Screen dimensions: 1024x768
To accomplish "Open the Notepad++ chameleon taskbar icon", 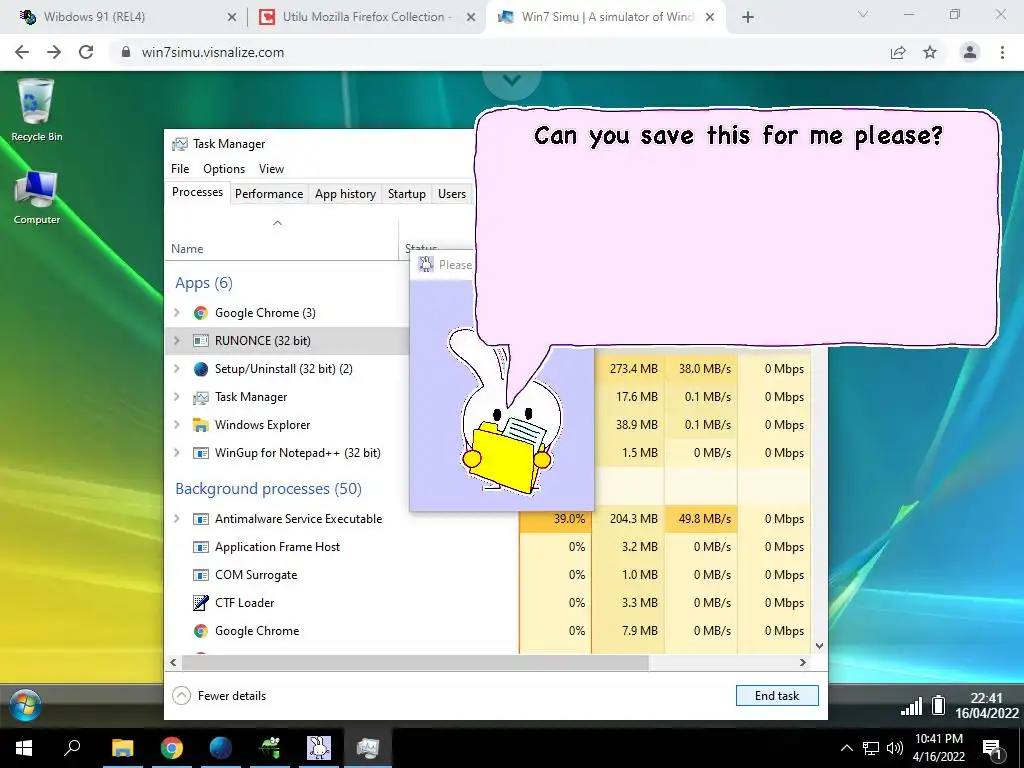I will tap(270, 748).
